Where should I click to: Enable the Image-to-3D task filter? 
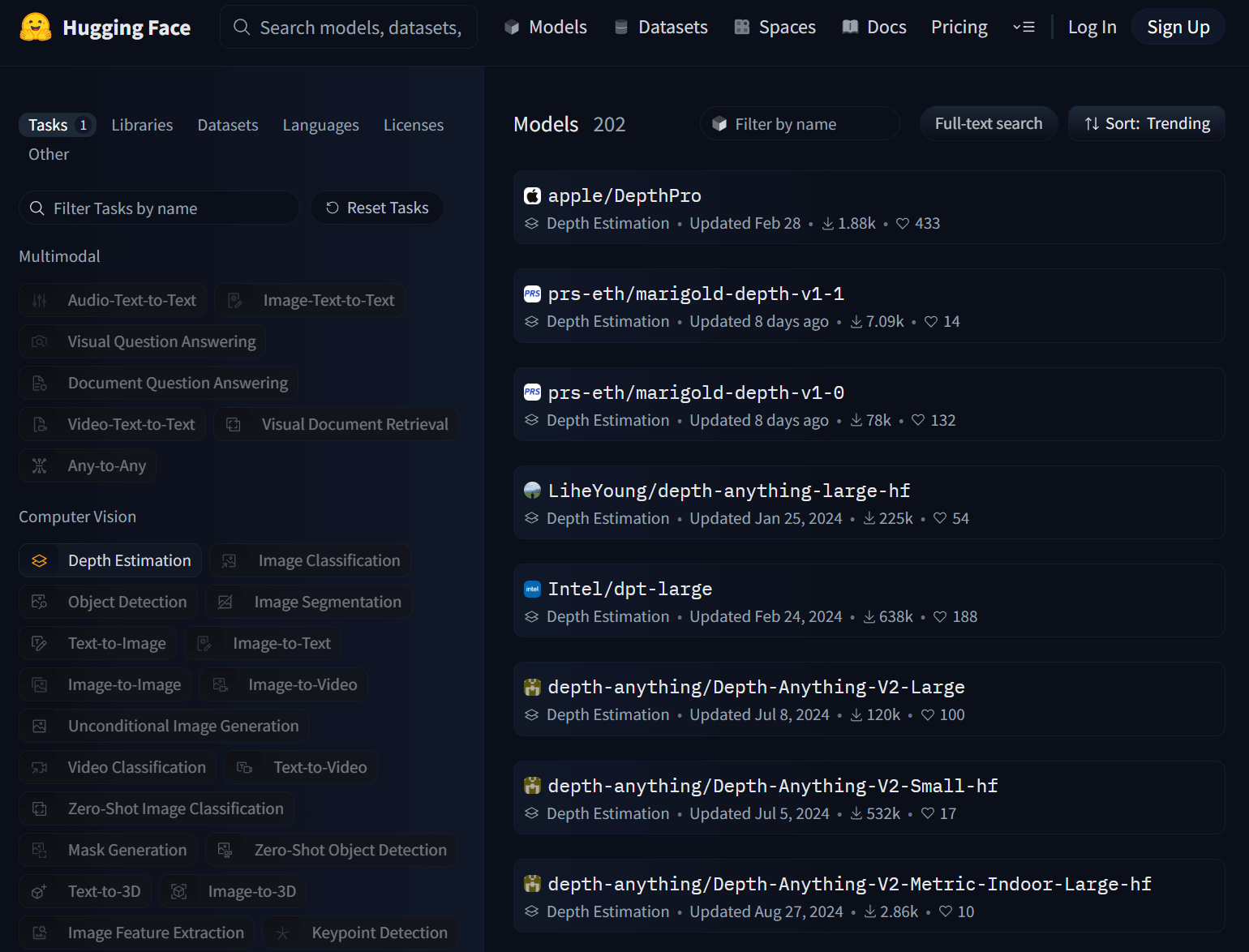tap(233, 891)
